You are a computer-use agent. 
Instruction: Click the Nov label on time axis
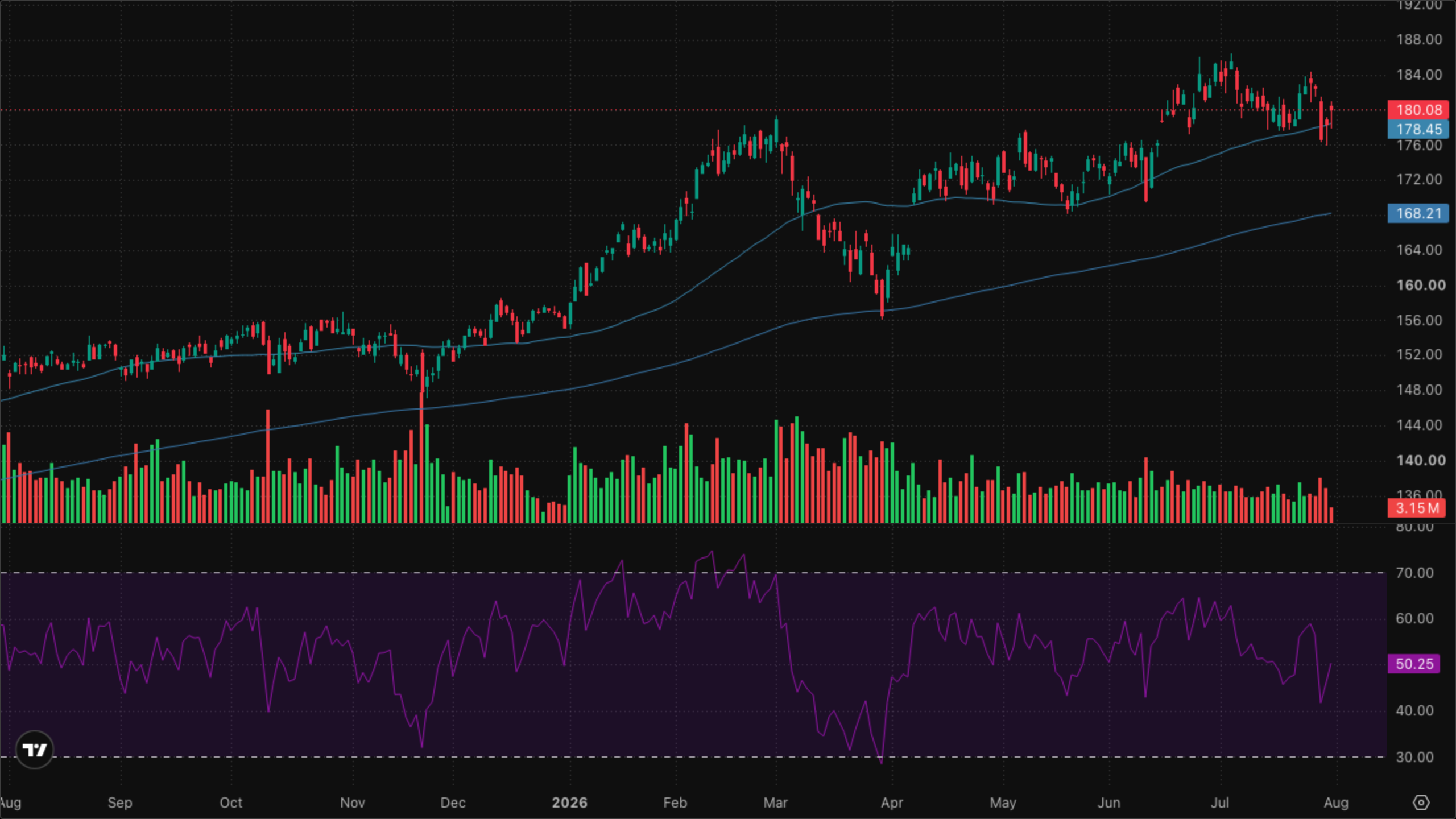[352, 803]
